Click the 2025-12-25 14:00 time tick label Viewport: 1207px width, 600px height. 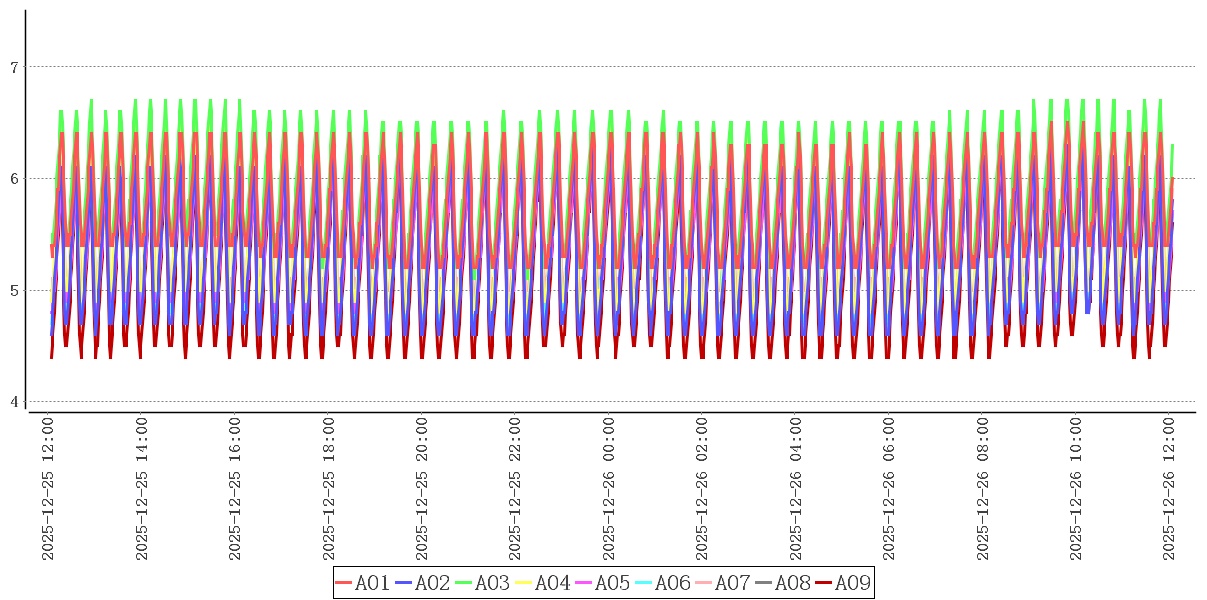[141, 489]
